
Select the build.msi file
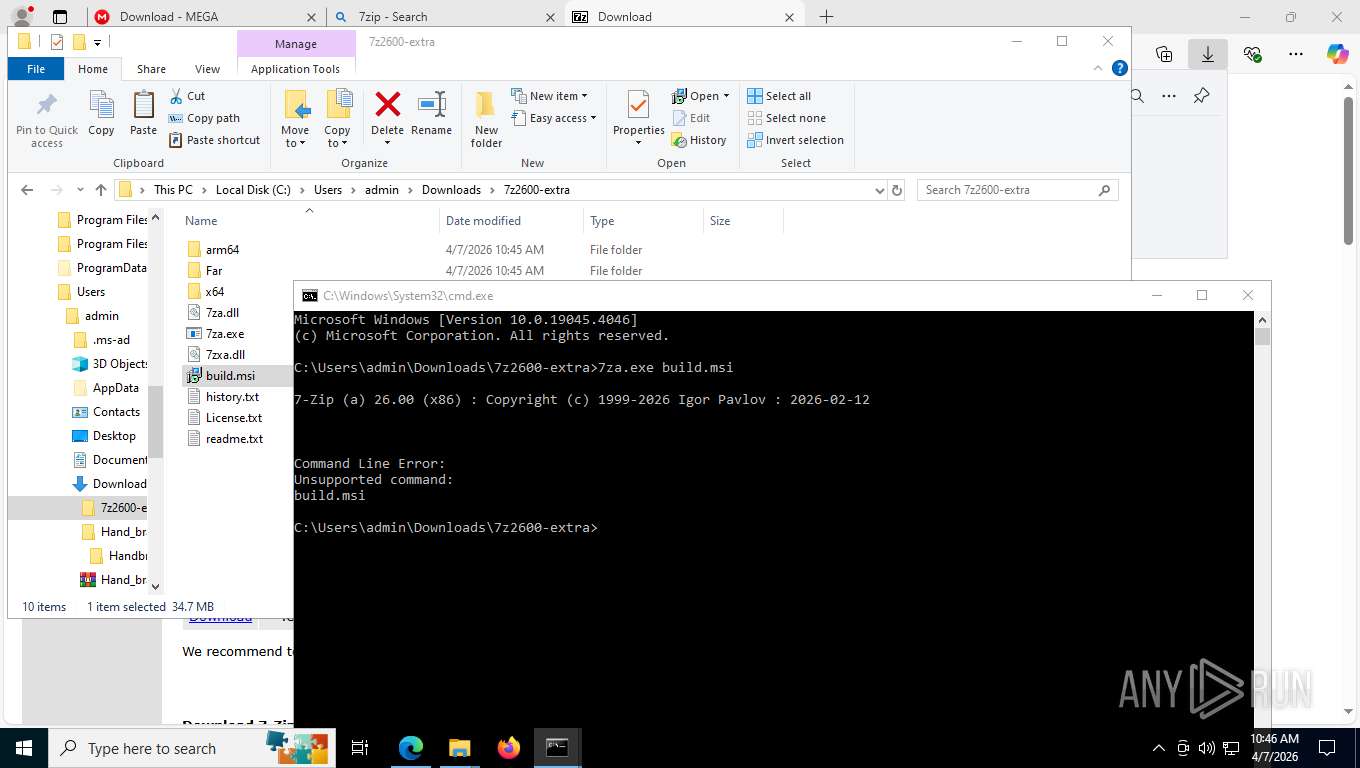(x=230, y=376)
